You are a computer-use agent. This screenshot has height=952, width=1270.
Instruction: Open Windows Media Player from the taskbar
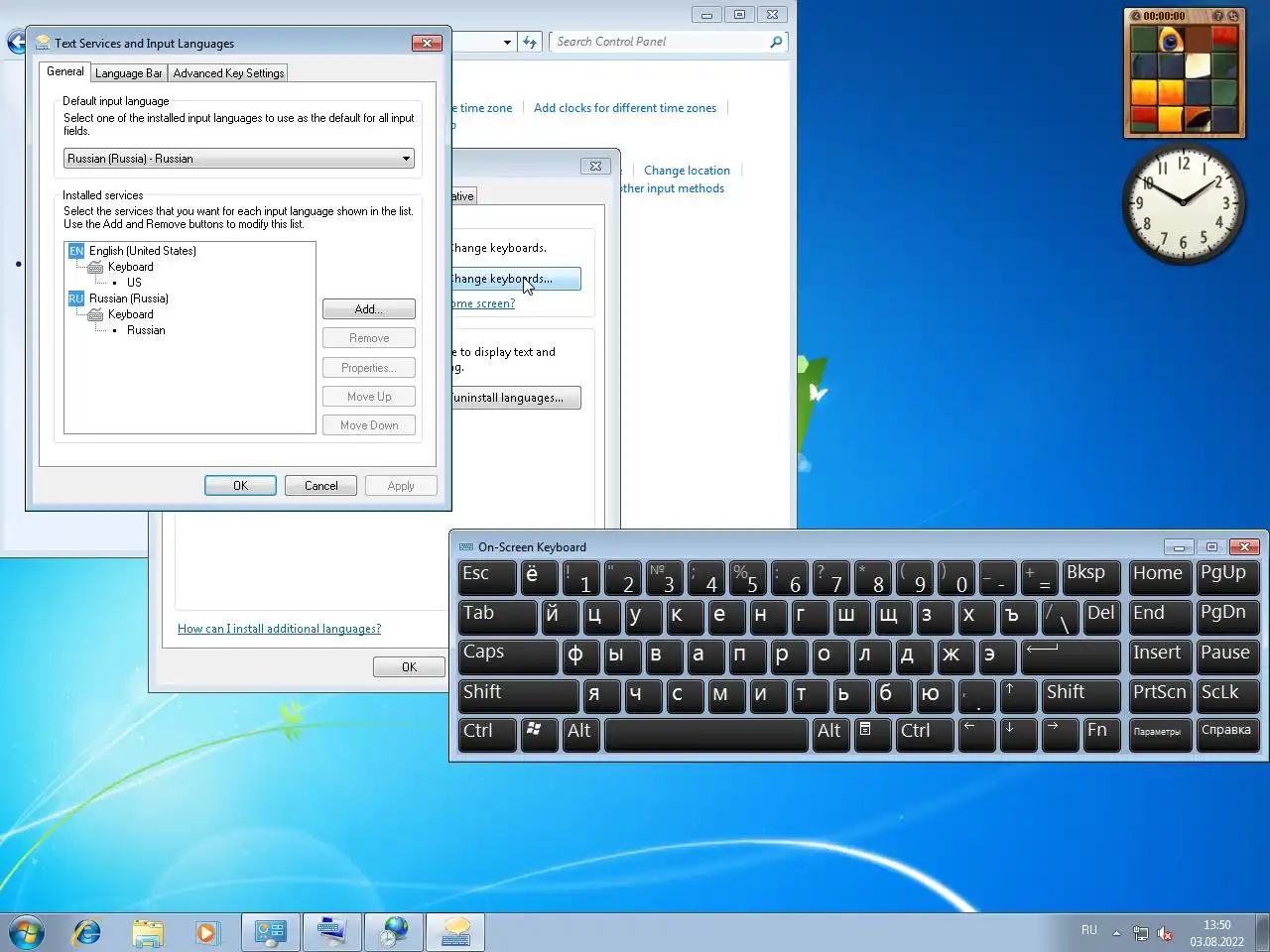tap(206, 933)
